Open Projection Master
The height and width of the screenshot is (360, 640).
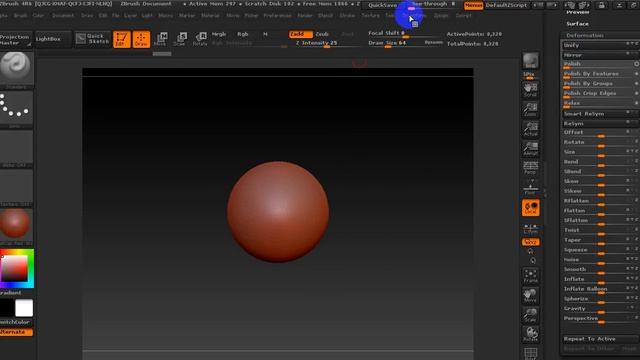tap(15, 40)
